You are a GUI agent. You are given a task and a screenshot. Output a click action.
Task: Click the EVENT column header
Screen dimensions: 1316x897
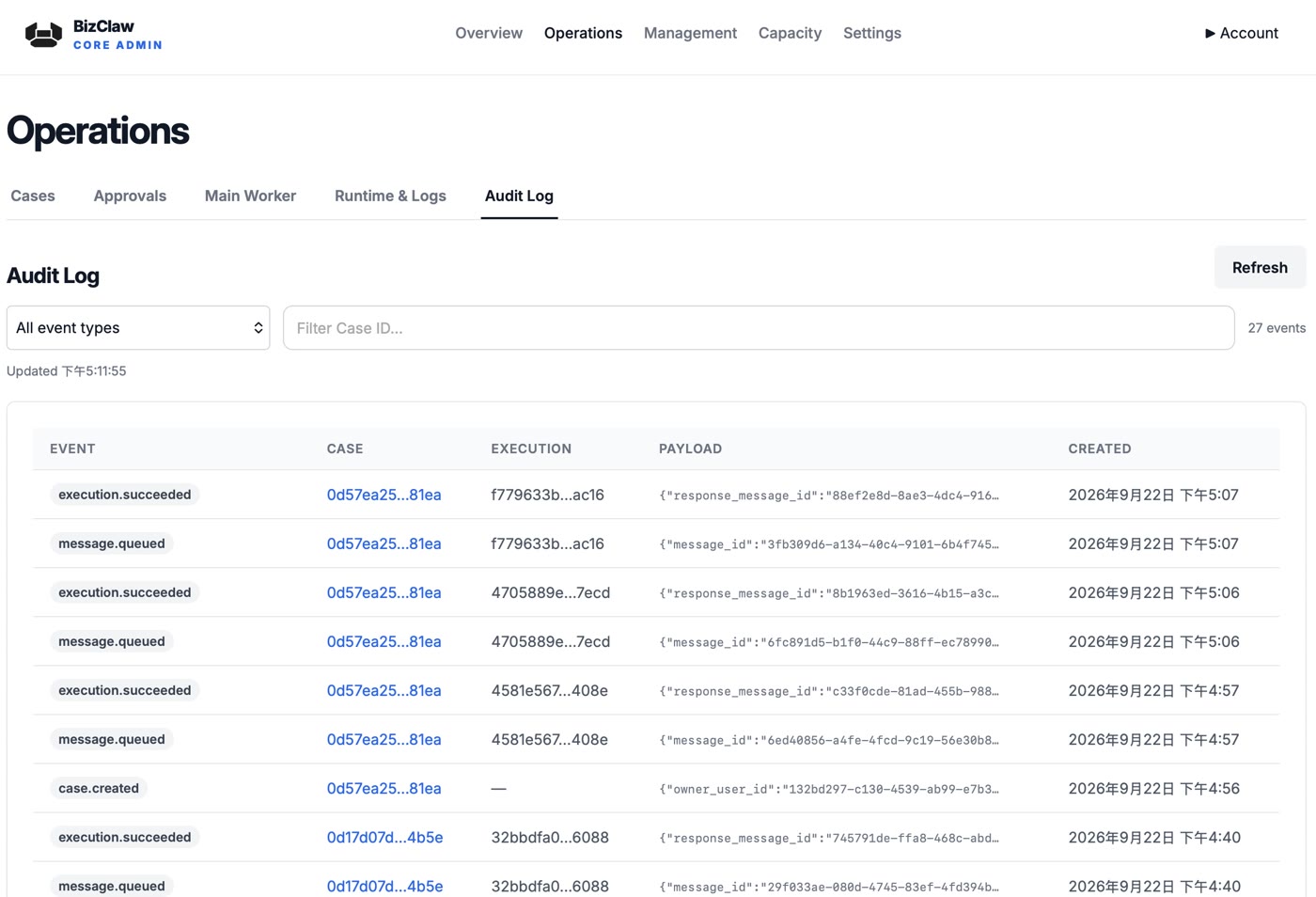coord(72,448)
